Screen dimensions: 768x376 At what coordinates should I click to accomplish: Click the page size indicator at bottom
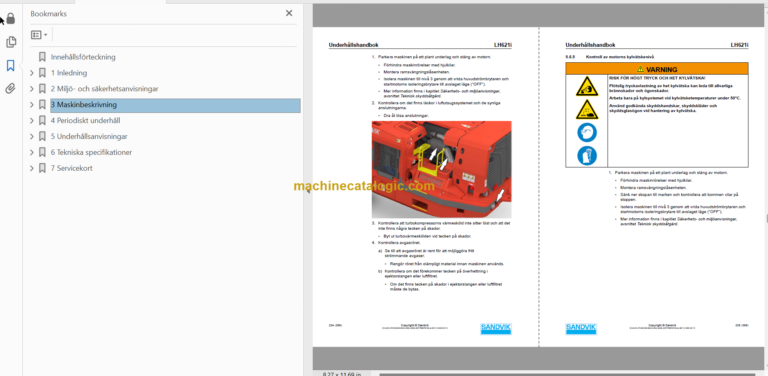[342, 374]
